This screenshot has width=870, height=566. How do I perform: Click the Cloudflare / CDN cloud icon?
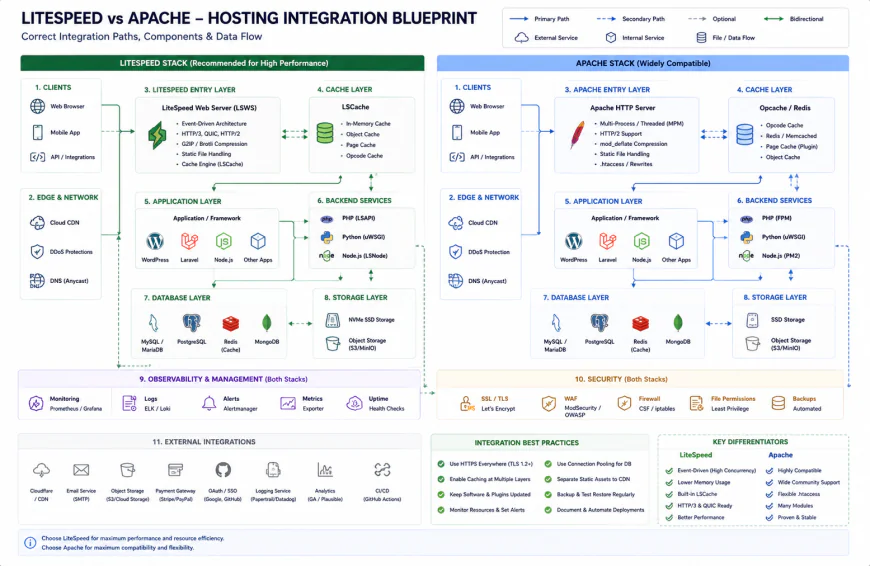pos(42,471)
